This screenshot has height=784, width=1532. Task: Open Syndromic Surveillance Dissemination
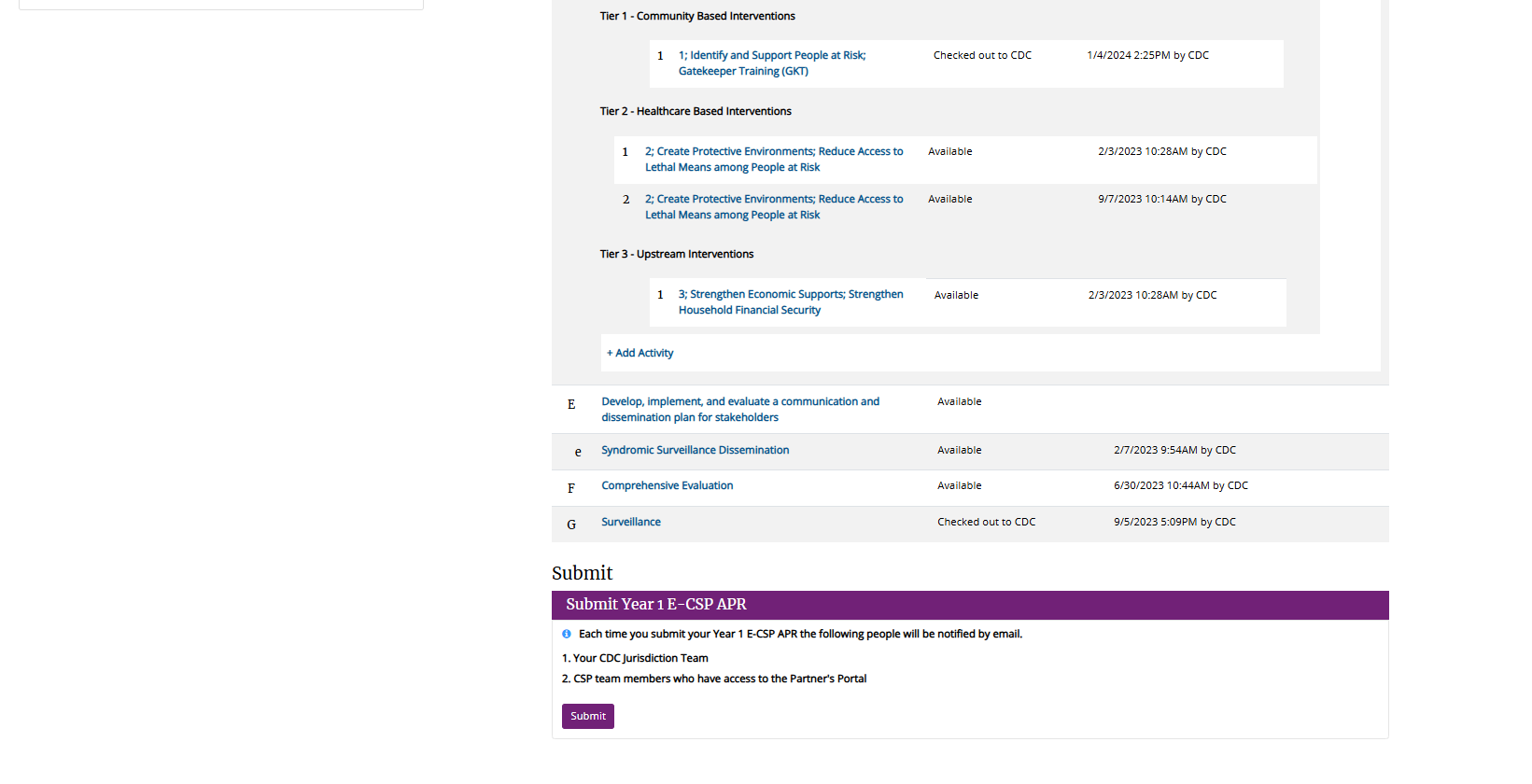[695, 450]
